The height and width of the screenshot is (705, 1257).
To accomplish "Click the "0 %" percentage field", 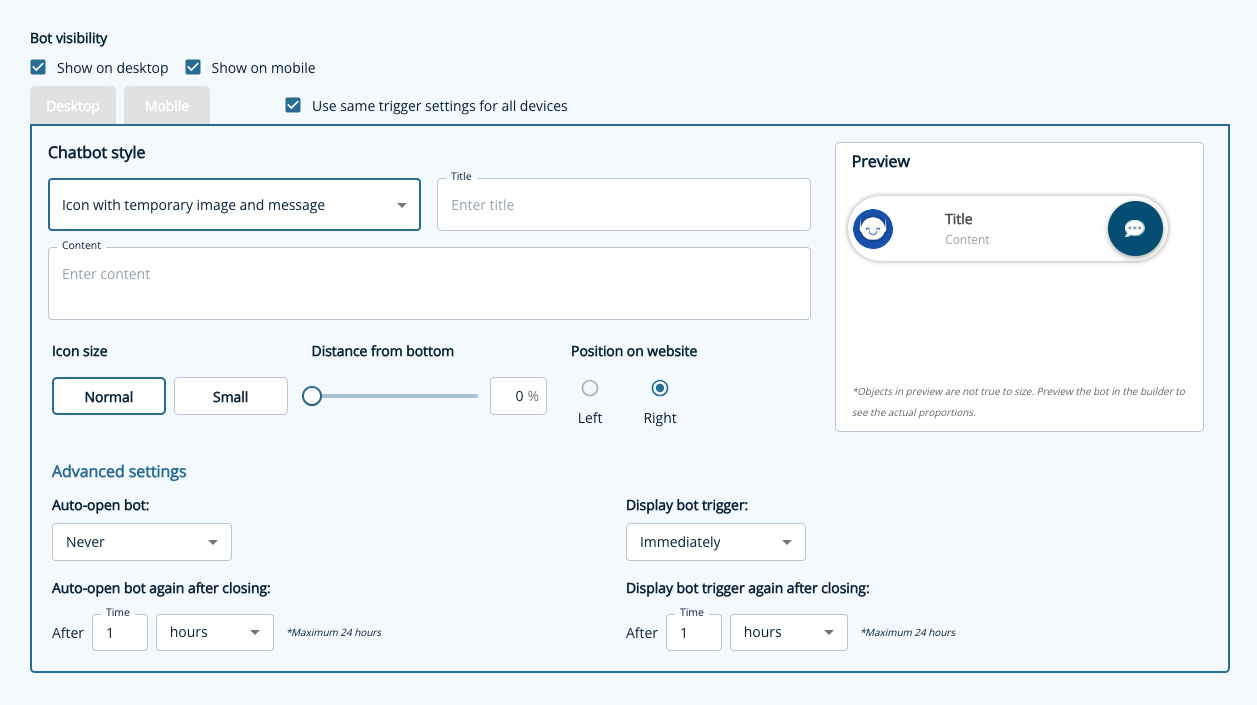I will (x=518, y=396).
